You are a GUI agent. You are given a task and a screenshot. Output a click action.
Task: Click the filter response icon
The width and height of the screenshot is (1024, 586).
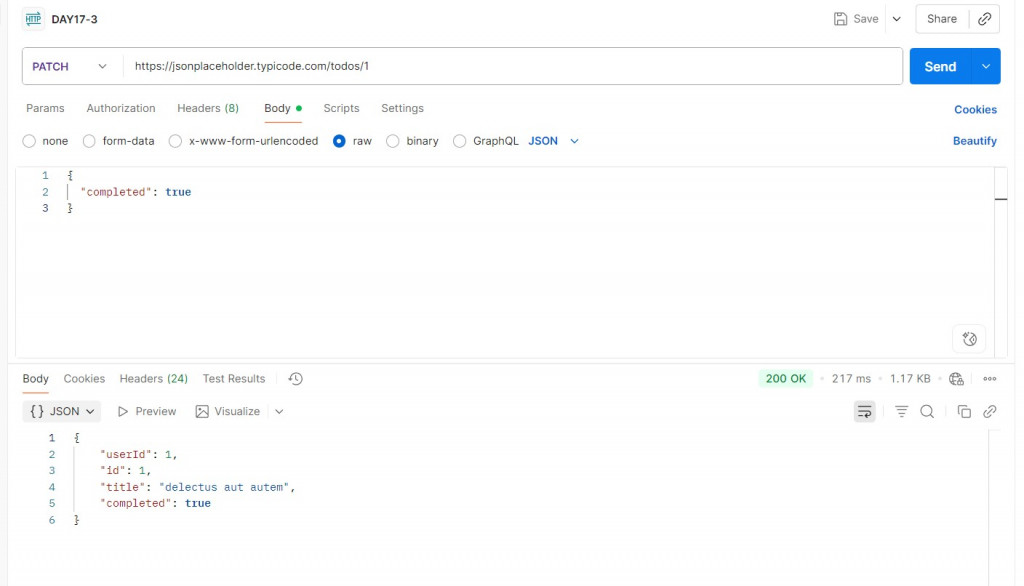(901, 412)
